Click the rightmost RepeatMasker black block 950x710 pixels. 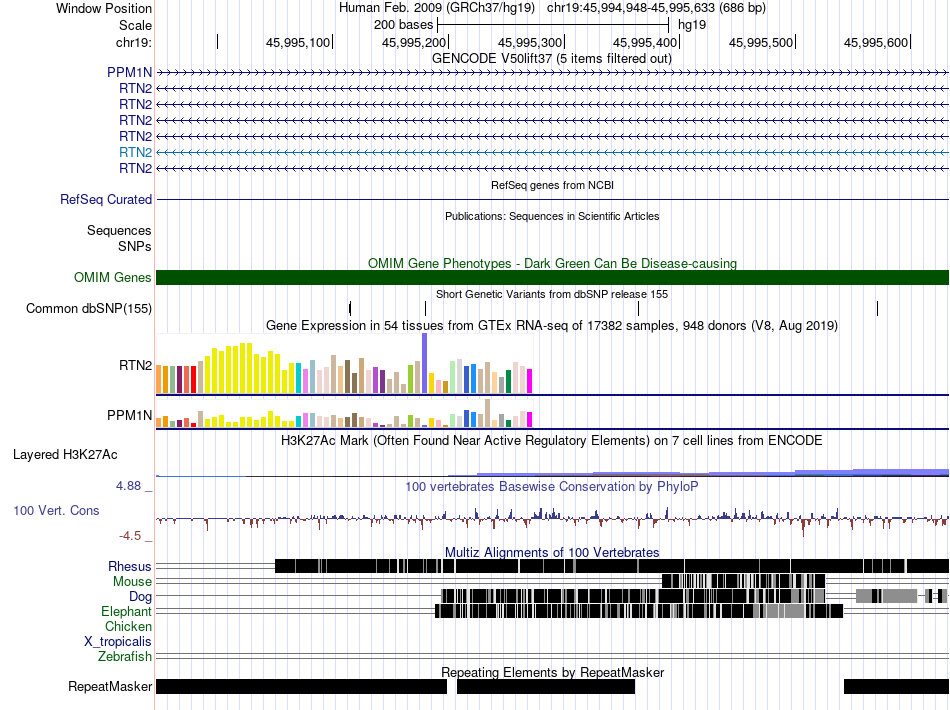coord(896,686)
